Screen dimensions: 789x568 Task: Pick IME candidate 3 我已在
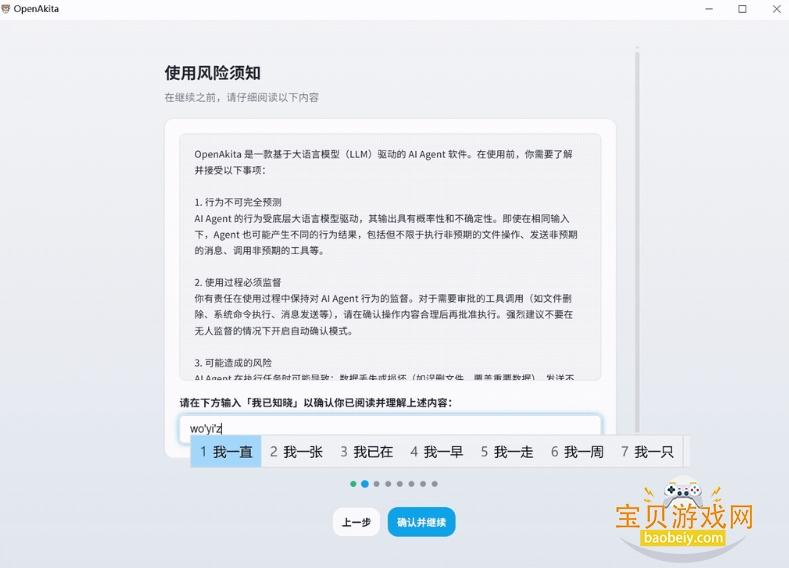pos(366,452)
